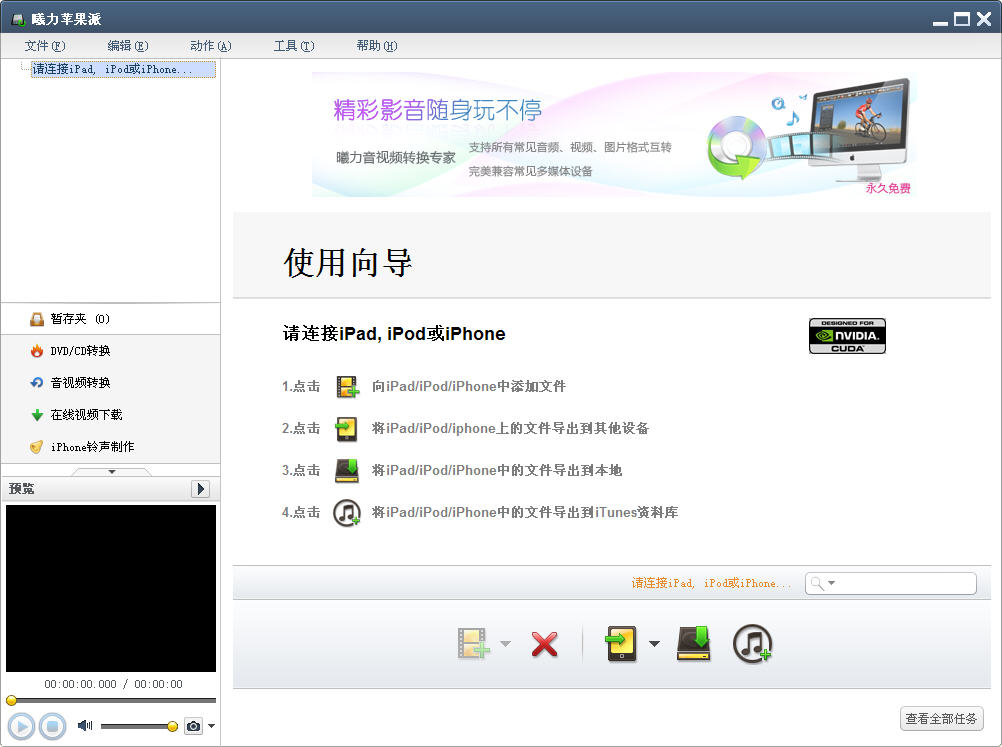1002x747 pixels.
Task: Maximize the 曦力苹果派 window
Action: [x=962, y=19]
